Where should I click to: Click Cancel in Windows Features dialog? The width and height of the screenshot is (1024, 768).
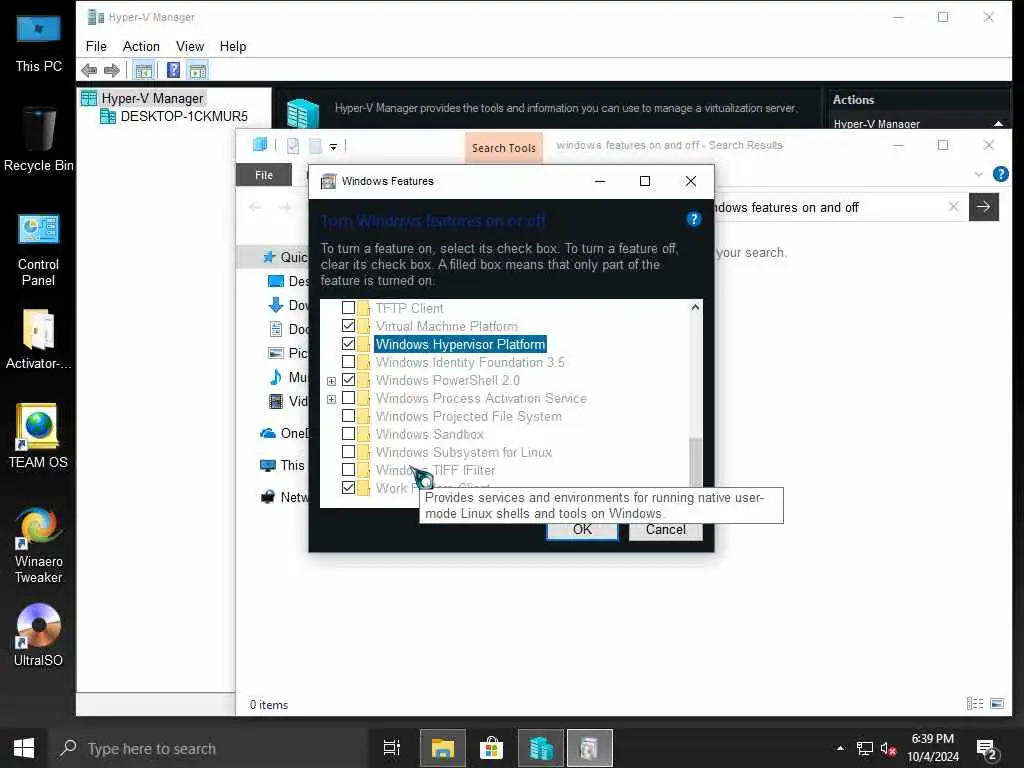pos(665,530)
